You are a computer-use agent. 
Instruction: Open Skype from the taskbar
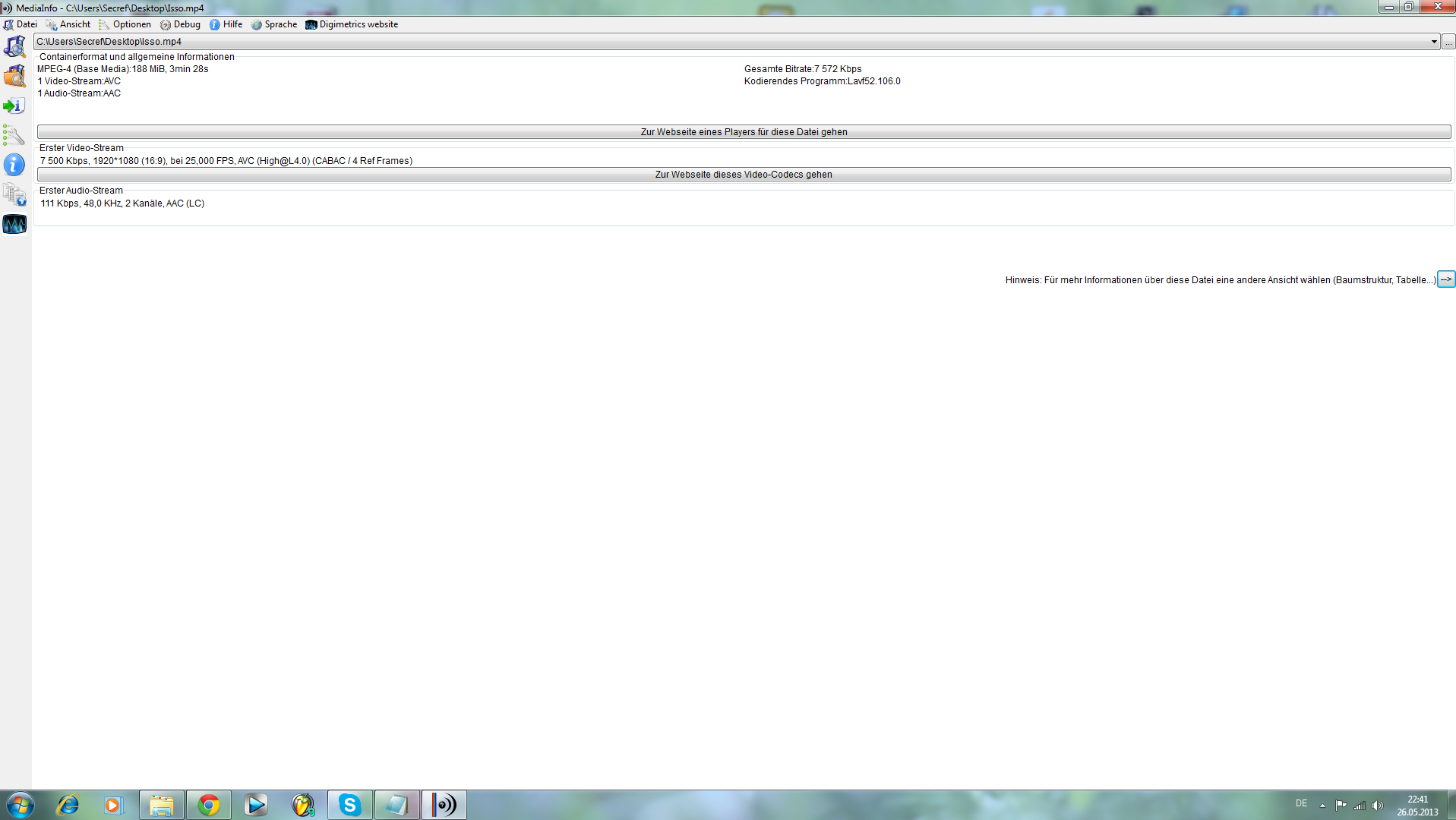coord(349,805)
